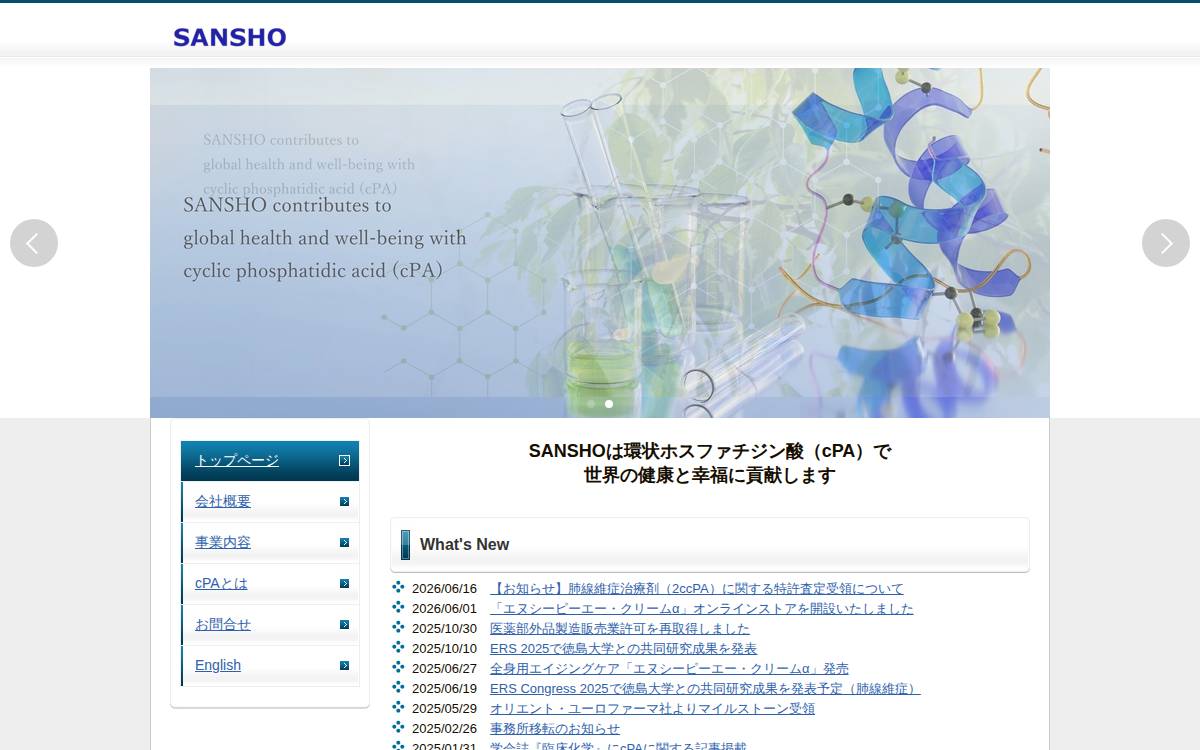Open the 事務所移転のお知らせ news link
1200x750 pixels.
pyautogui.click(x=555, y=729)
